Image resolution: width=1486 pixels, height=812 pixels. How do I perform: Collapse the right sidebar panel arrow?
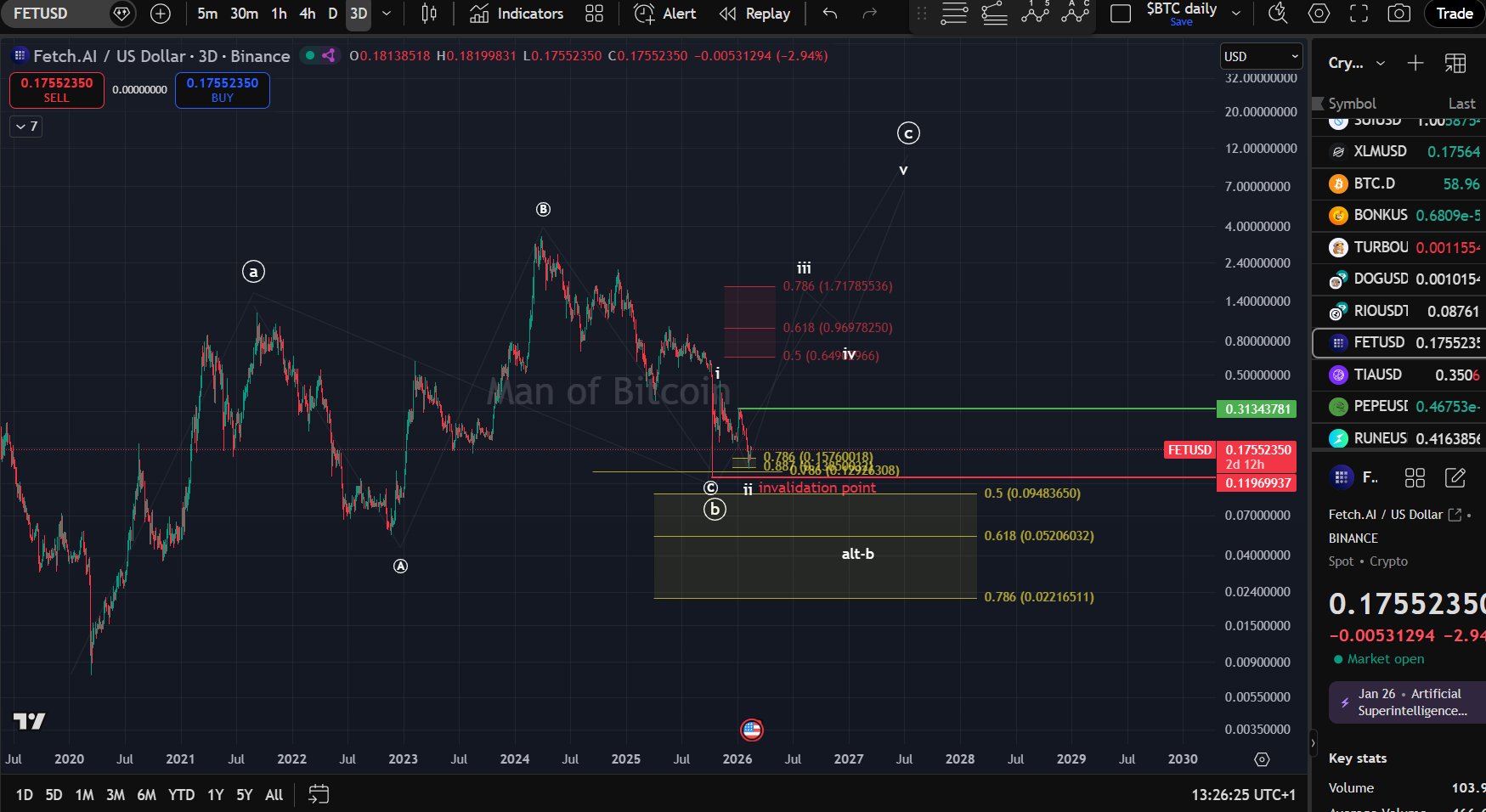1313,742
